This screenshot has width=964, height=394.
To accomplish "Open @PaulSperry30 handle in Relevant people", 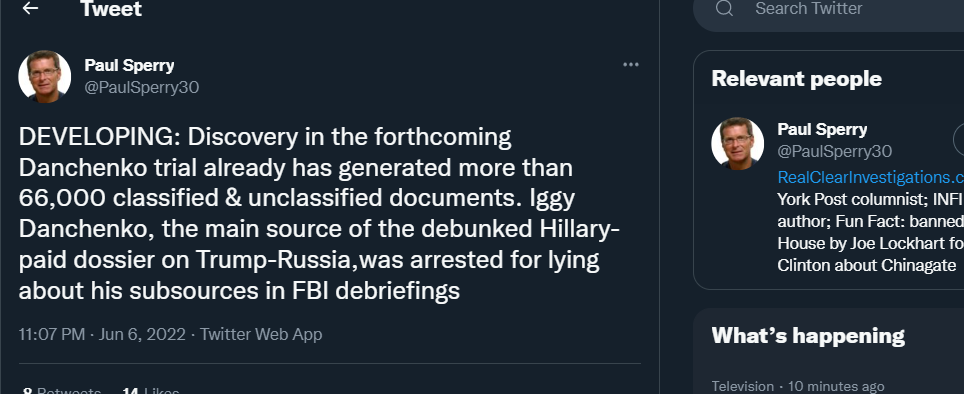I will 834,151.
